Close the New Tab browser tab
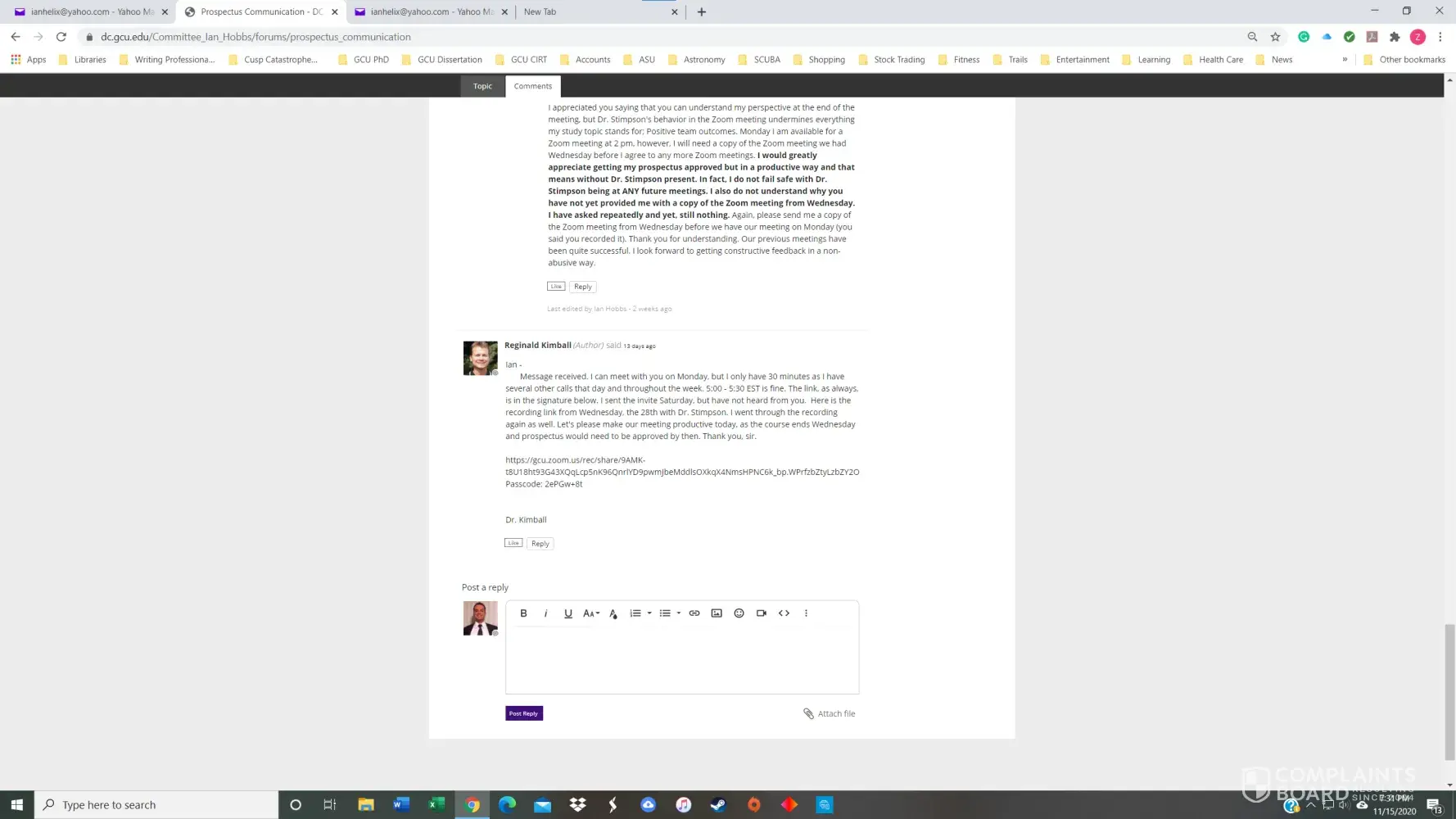 click(674, 12)
